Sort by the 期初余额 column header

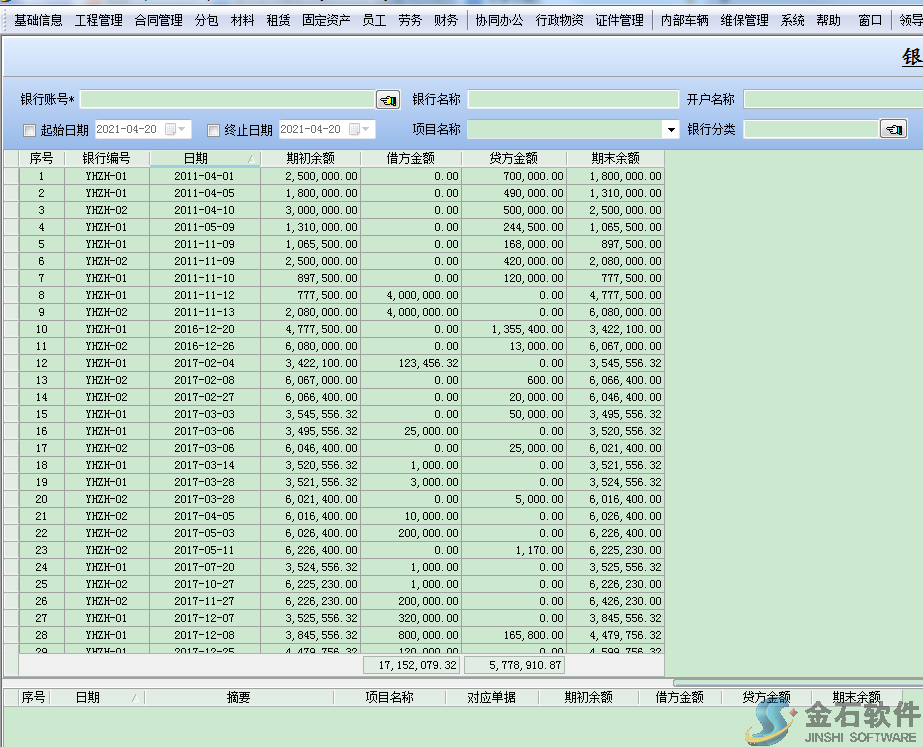pyautogui.click(x=310, y=158)
